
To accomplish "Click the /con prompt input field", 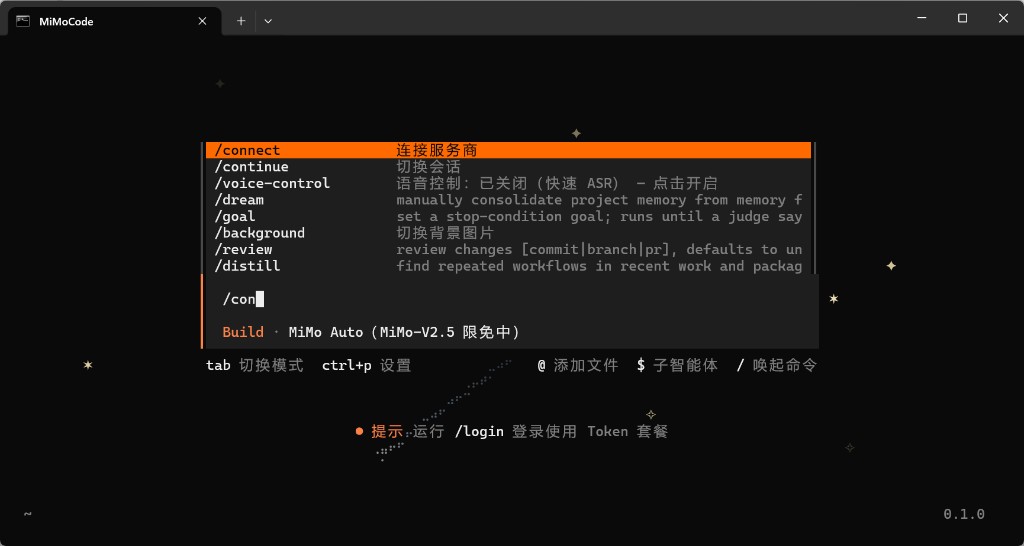I will click(x=509, y=299).
